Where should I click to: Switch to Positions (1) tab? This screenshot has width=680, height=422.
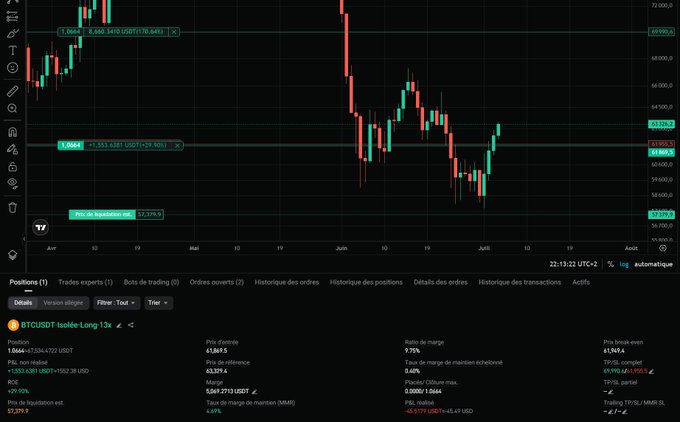[x=28, y=282]
